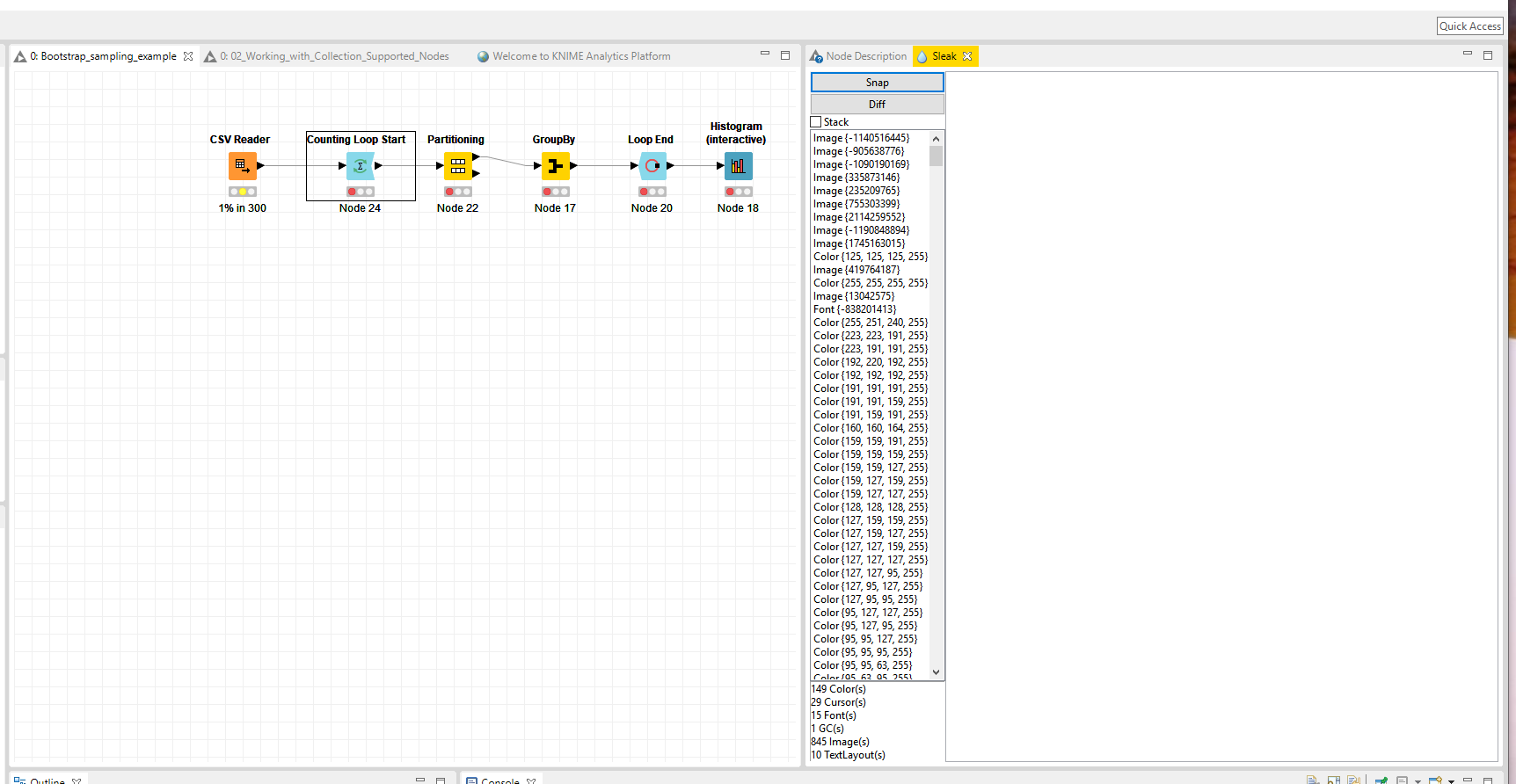This screenshot has height=784, width=1516.
Task: Select list row Color {192, 220, 192, 255}
Action: (871, 362)
